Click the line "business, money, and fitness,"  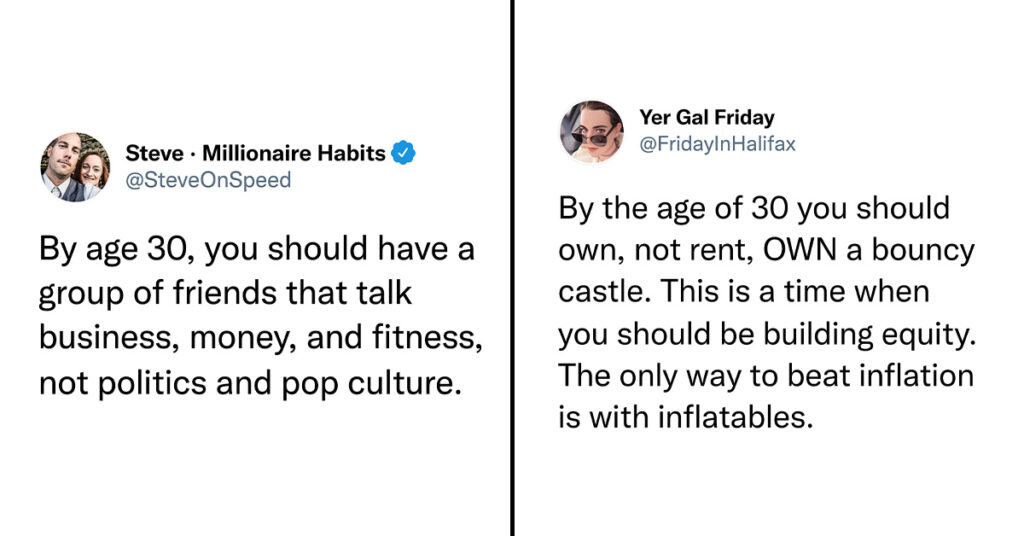pyautogui.click(x=261, y=338)
